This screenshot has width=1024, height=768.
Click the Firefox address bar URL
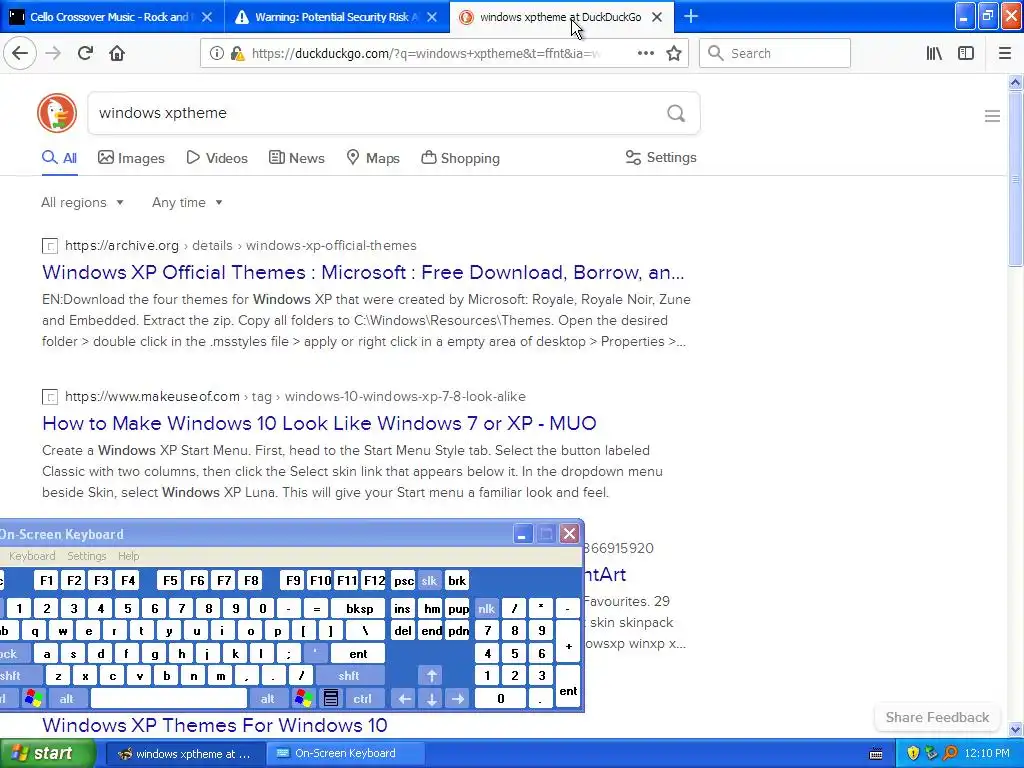pos(425,54)
